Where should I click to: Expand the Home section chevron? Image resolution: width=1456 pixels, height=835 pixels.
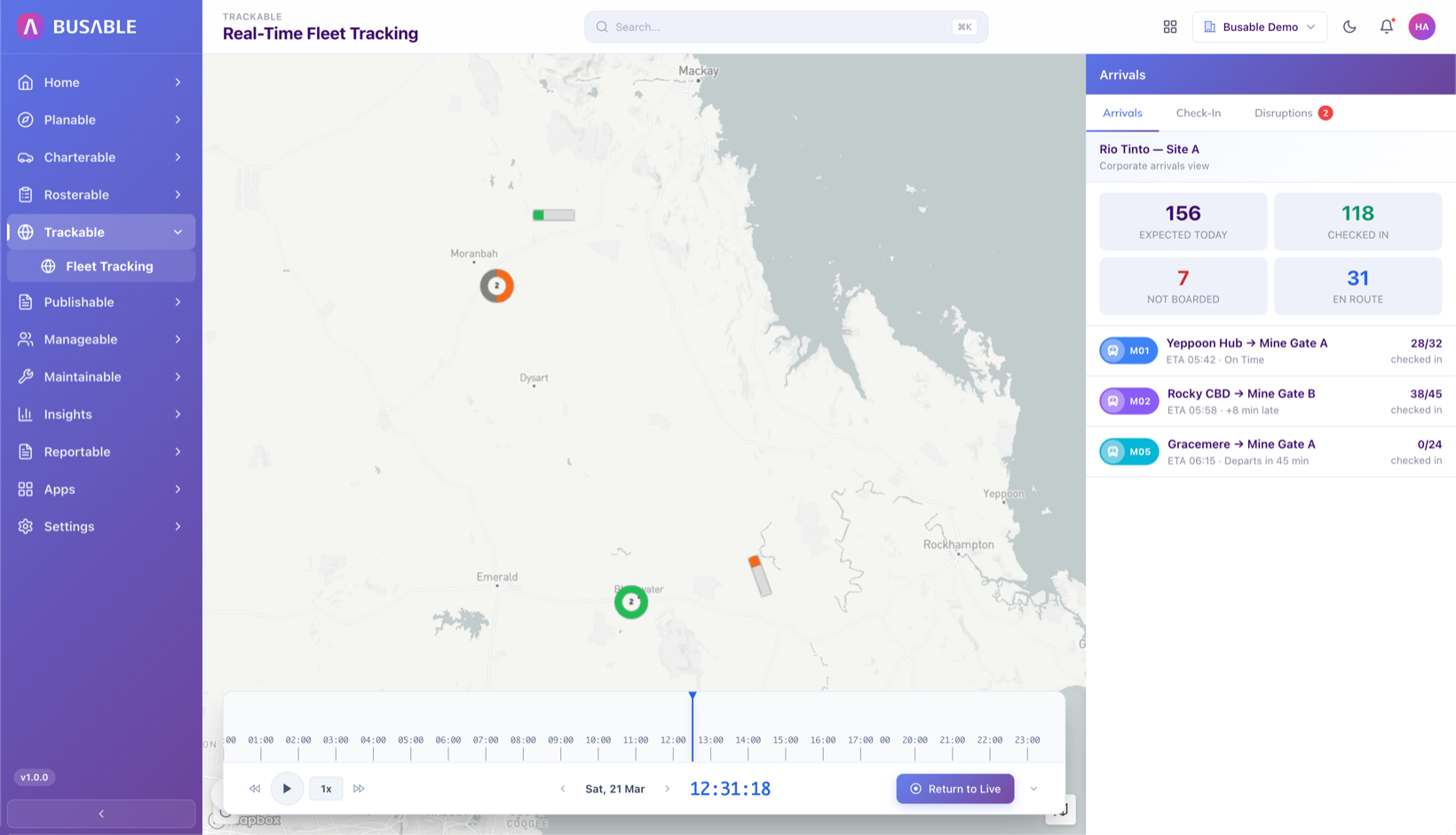pos(178,83)
